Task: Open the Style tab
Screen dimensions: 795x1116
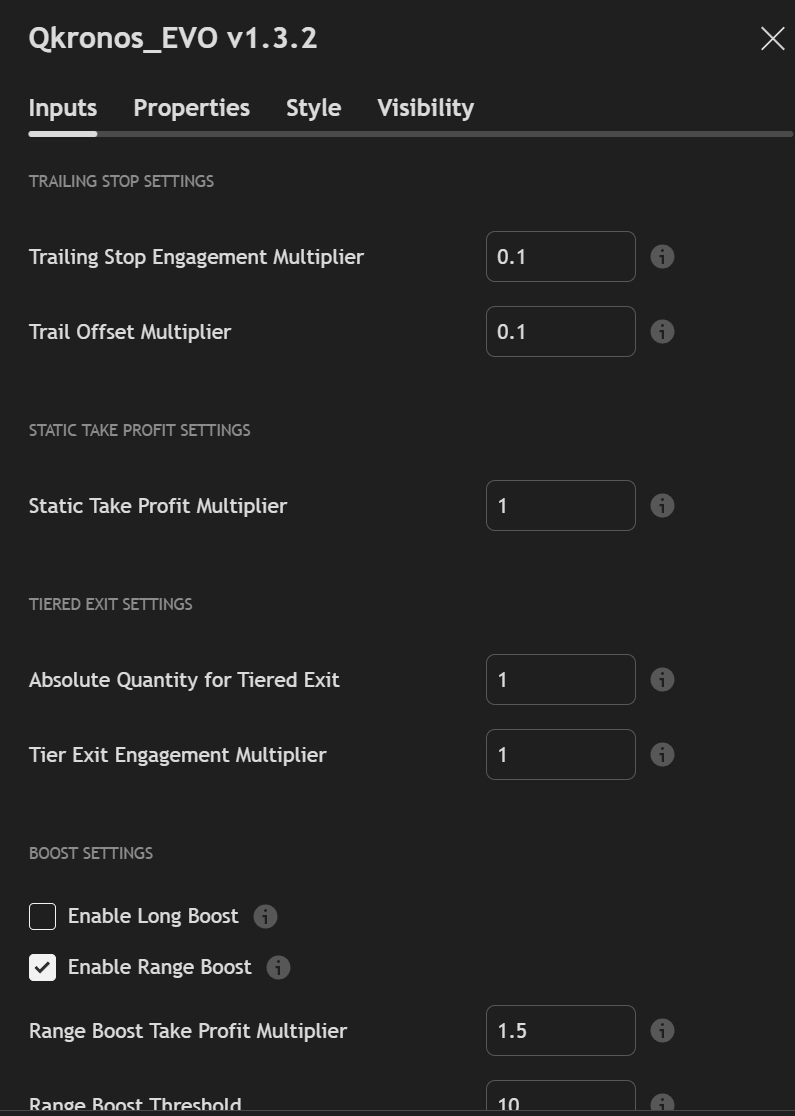Action: coord(313,108)
